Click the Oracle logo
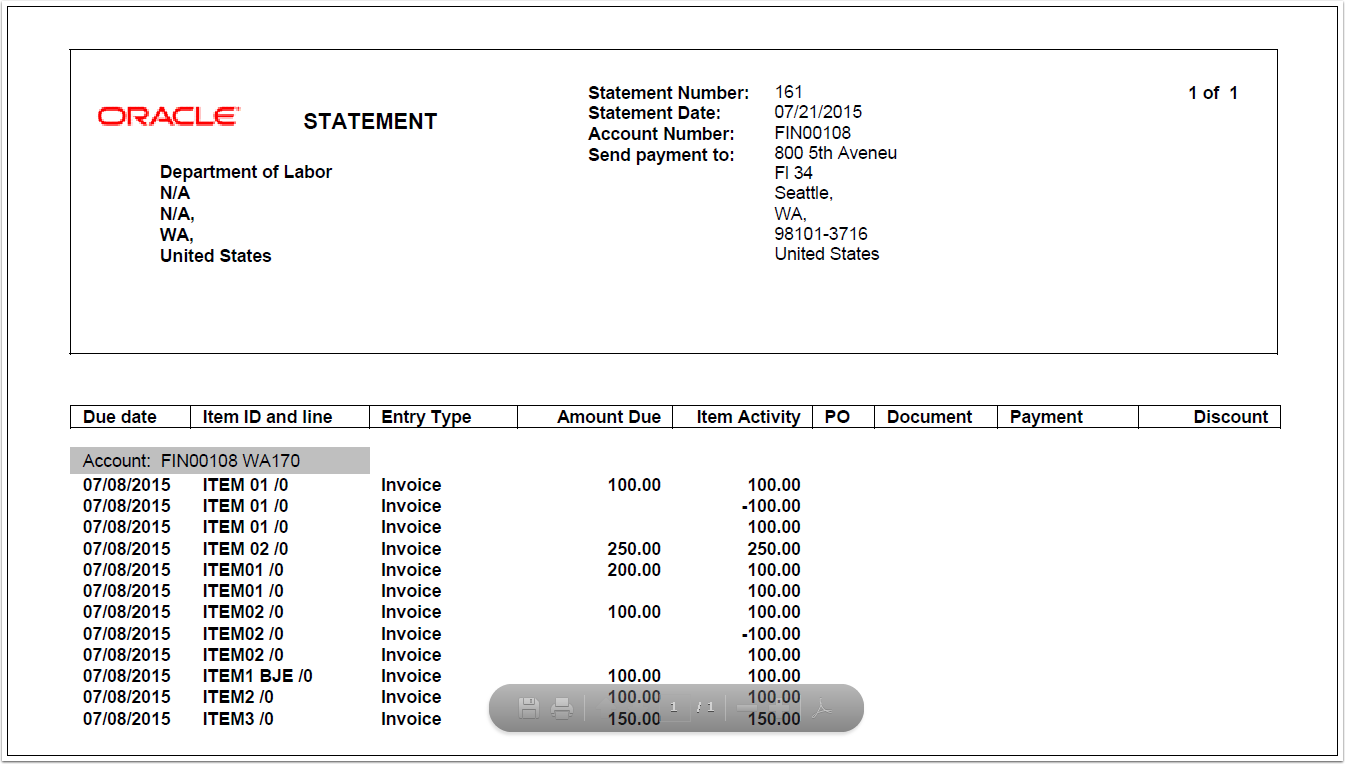Viewport: 1345px width, 764px height. (168, 116)
